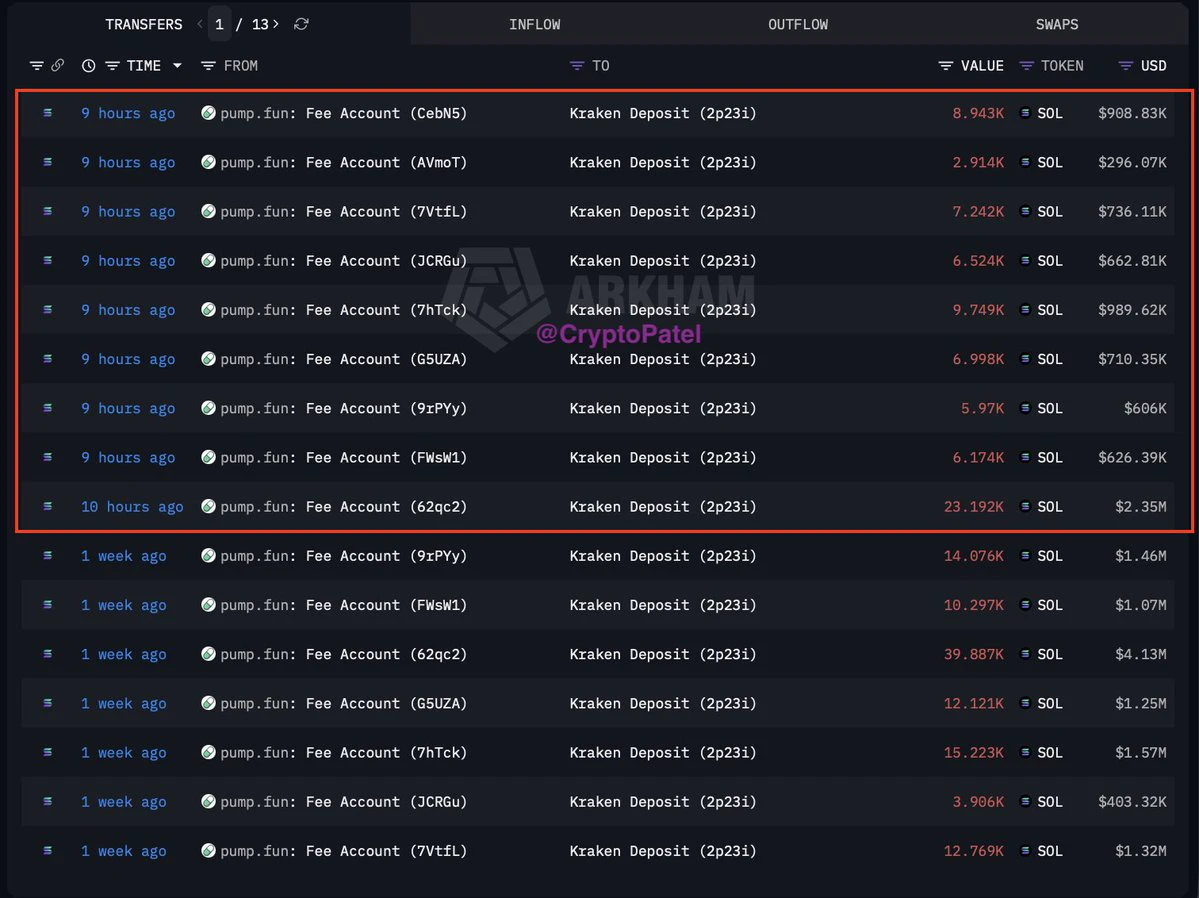Screen dimensions: 1199x898
Task: Filter by TO column
Action: [577, 66]
